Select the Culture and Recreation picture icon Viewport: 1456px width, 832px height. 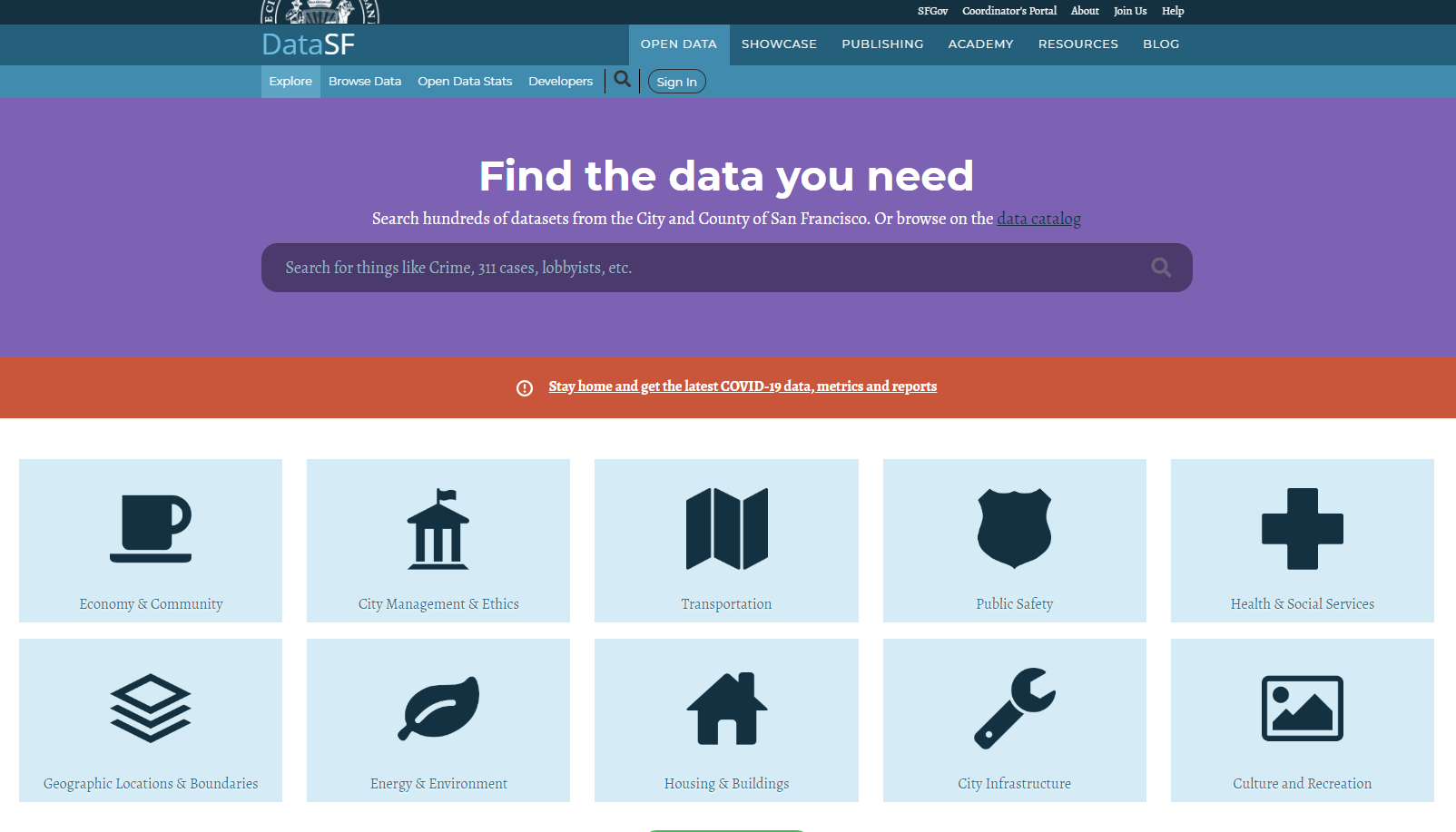1302,708
